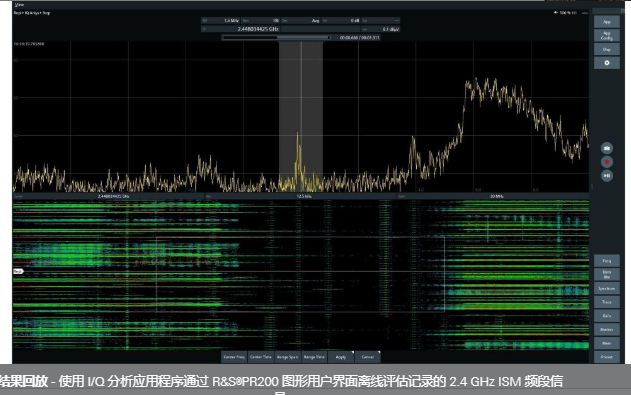Toggle playback with the play/pause icon
This screenshot has width=631, height=395.
607,176
